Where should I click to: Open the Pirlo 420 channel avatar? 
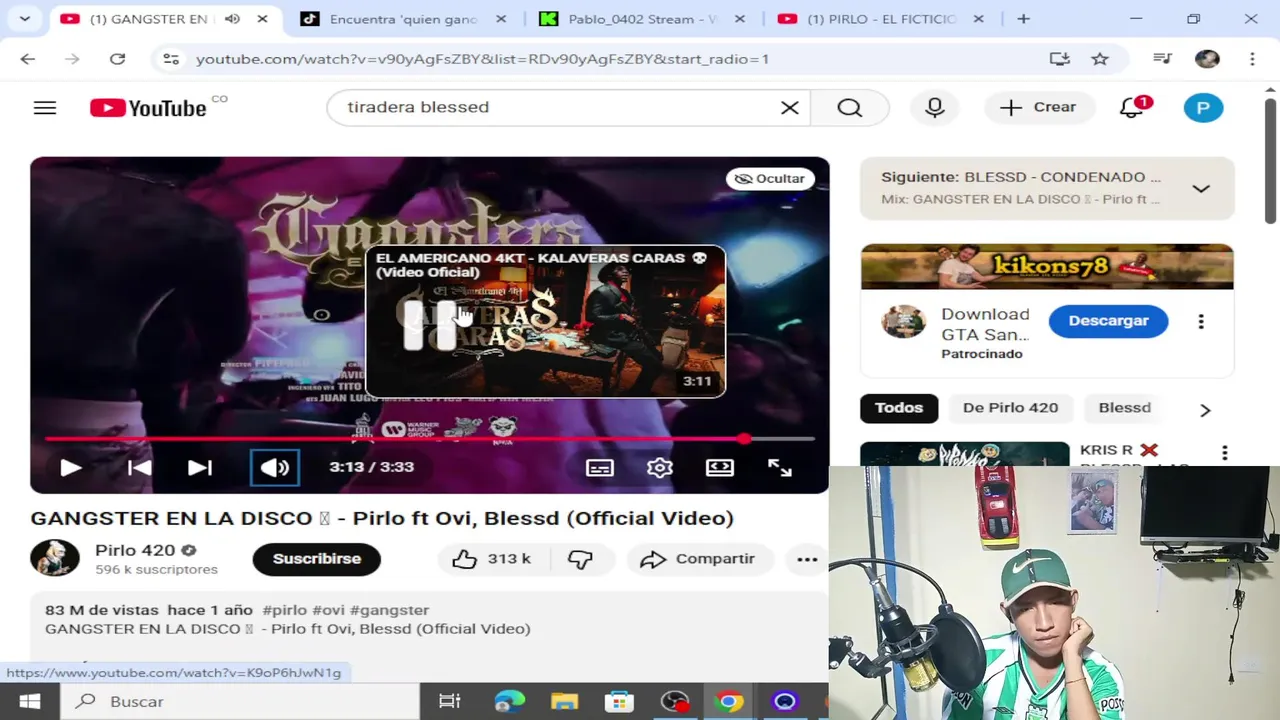point(55,558)
